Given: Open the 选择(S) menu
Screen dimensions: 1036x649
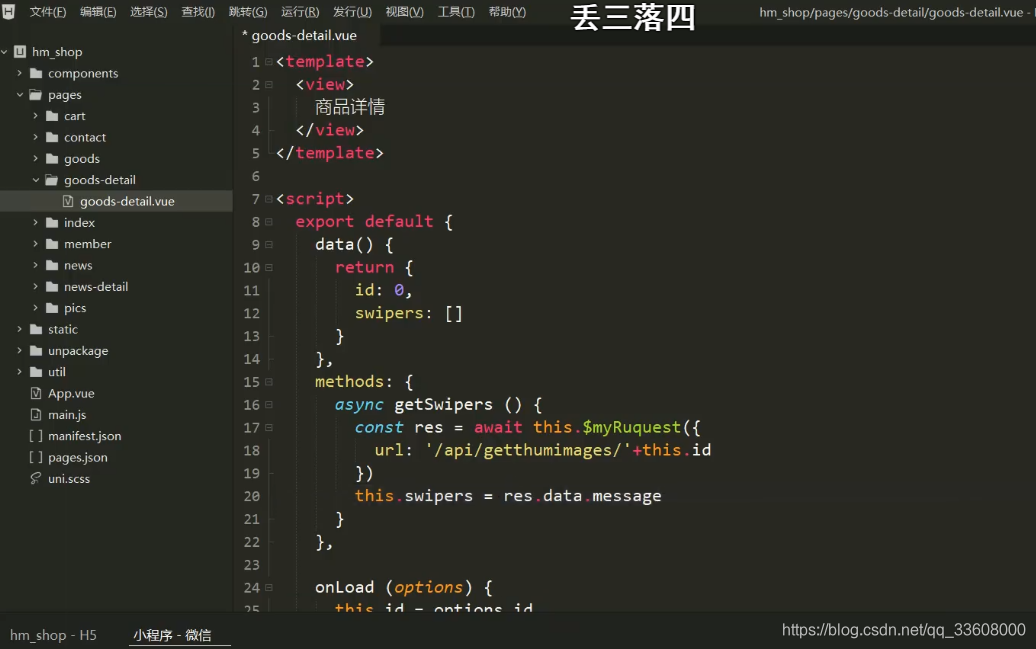Looking at the screenshot, I should click(x=149, y=12).
